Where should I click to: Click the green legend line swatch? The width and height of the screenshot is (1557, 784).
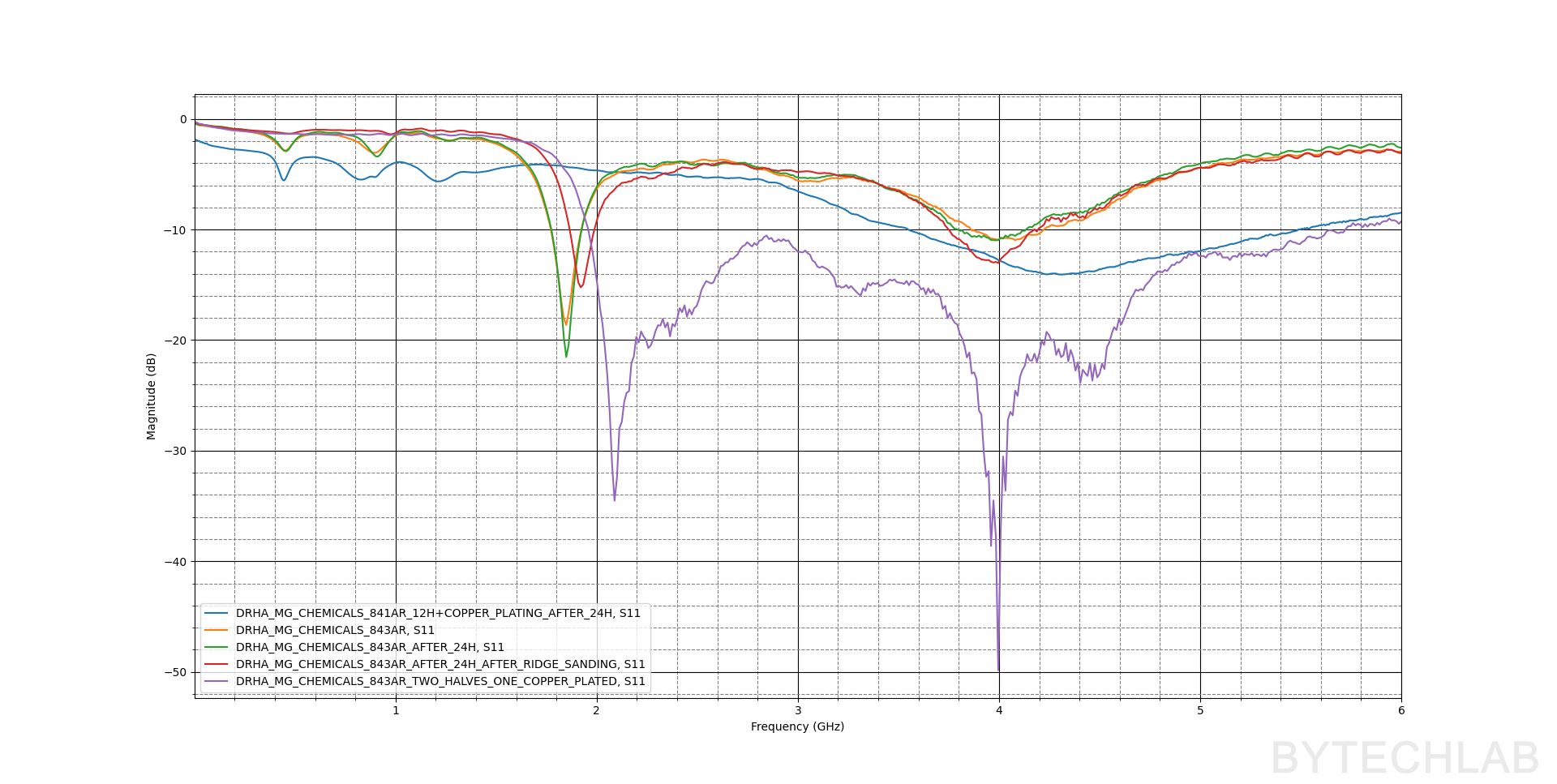click(x=217, y=647)
